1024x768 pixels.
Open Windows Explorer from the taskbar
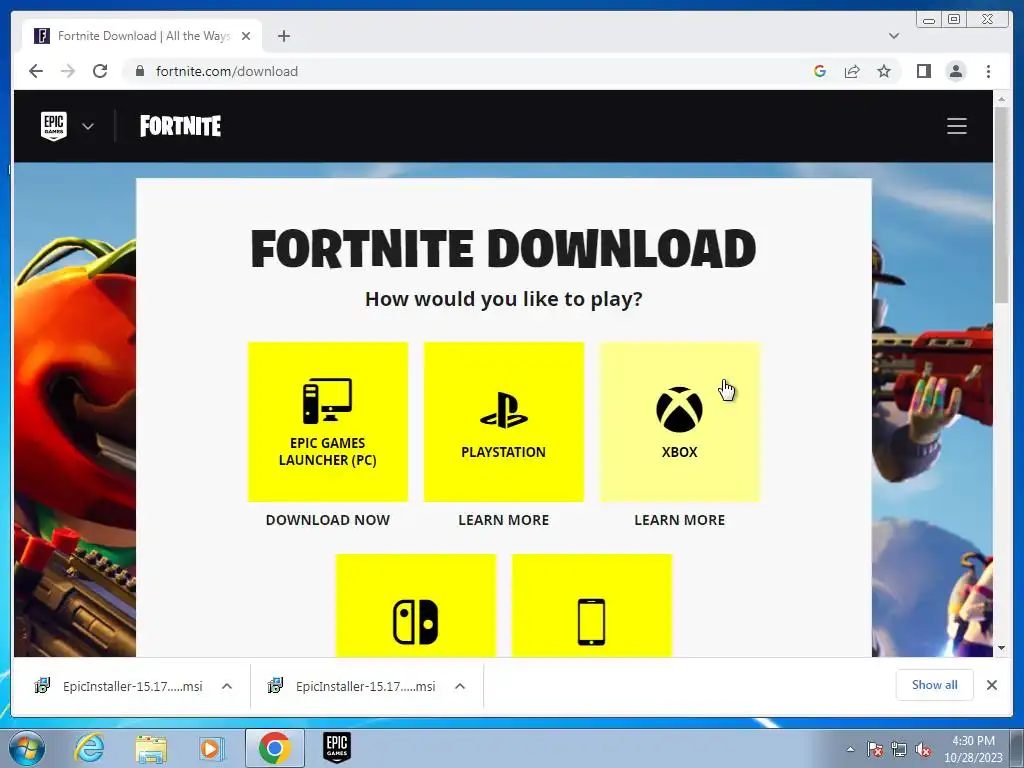point(151,748)
